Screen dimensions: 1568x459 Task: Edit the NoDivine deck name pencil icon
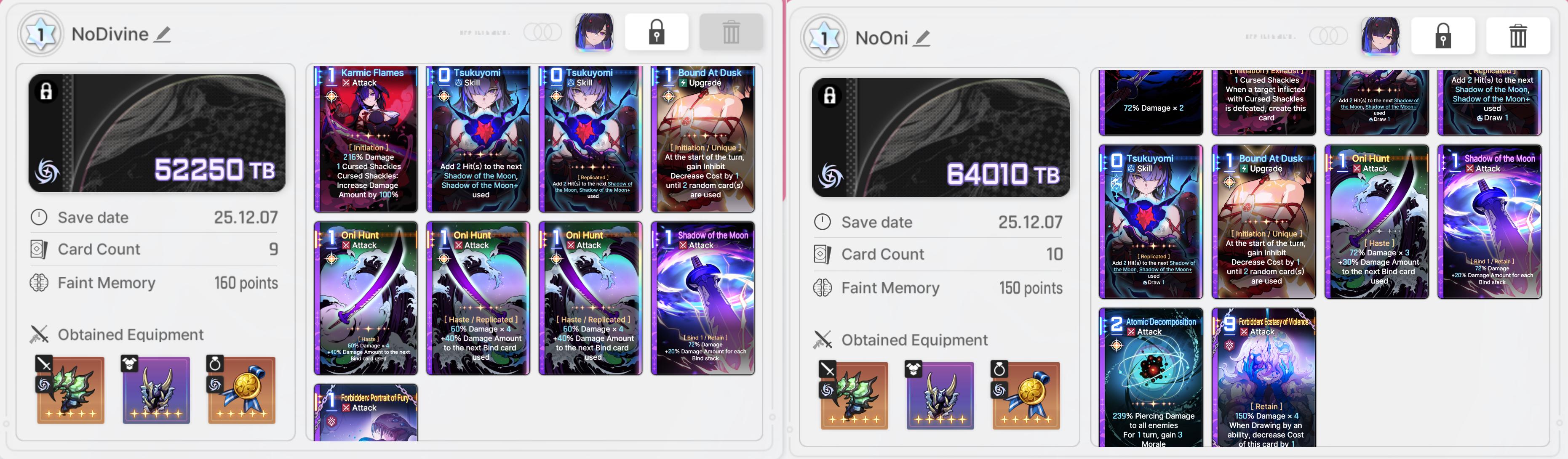pos(162,34)
